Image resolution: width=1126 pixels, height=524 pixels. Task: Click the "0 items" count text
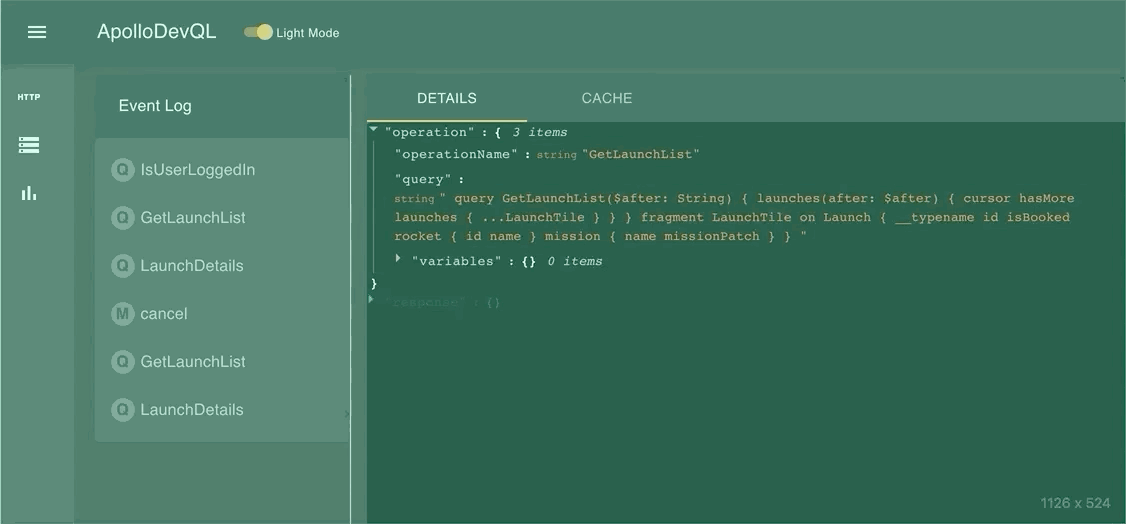click(574, 261)
